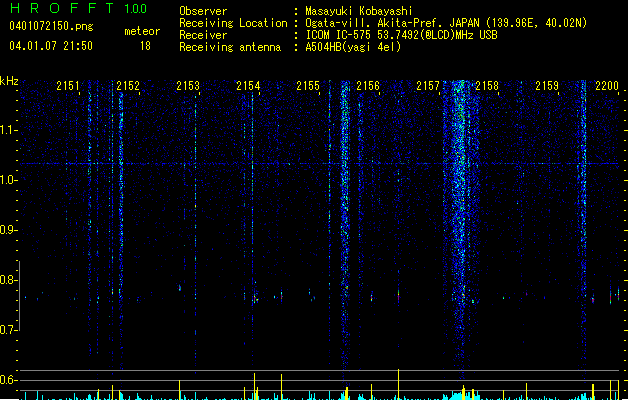Click the 0.7 kHz axis label

point(8,330)
